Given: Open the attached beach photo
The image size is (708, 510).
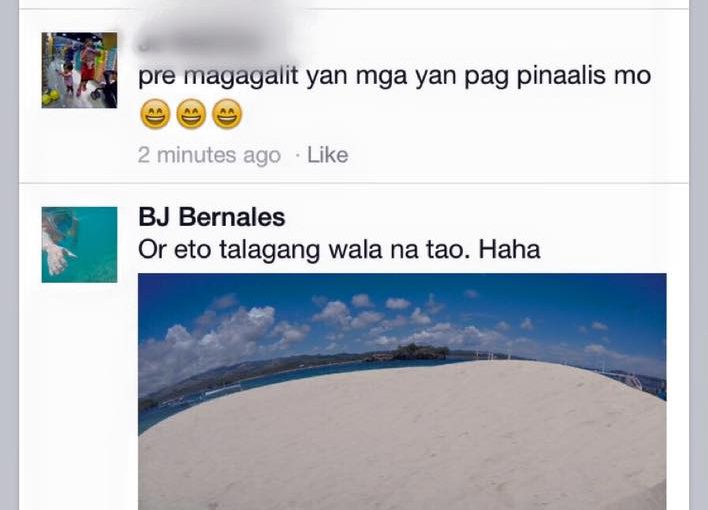Looking at the screenshot, I should 402,391.
